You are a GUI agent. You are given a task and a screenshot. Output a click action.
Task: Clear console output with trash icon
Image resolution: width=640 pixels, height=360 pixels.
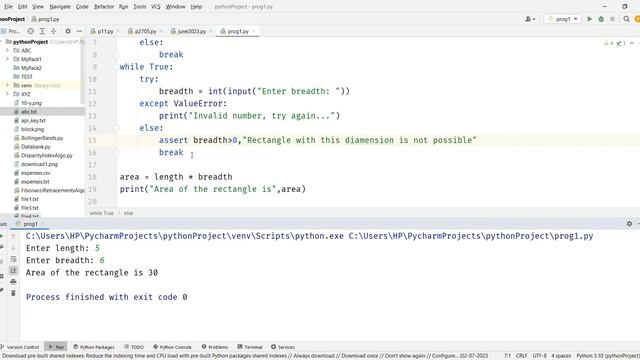click(13, 293)
